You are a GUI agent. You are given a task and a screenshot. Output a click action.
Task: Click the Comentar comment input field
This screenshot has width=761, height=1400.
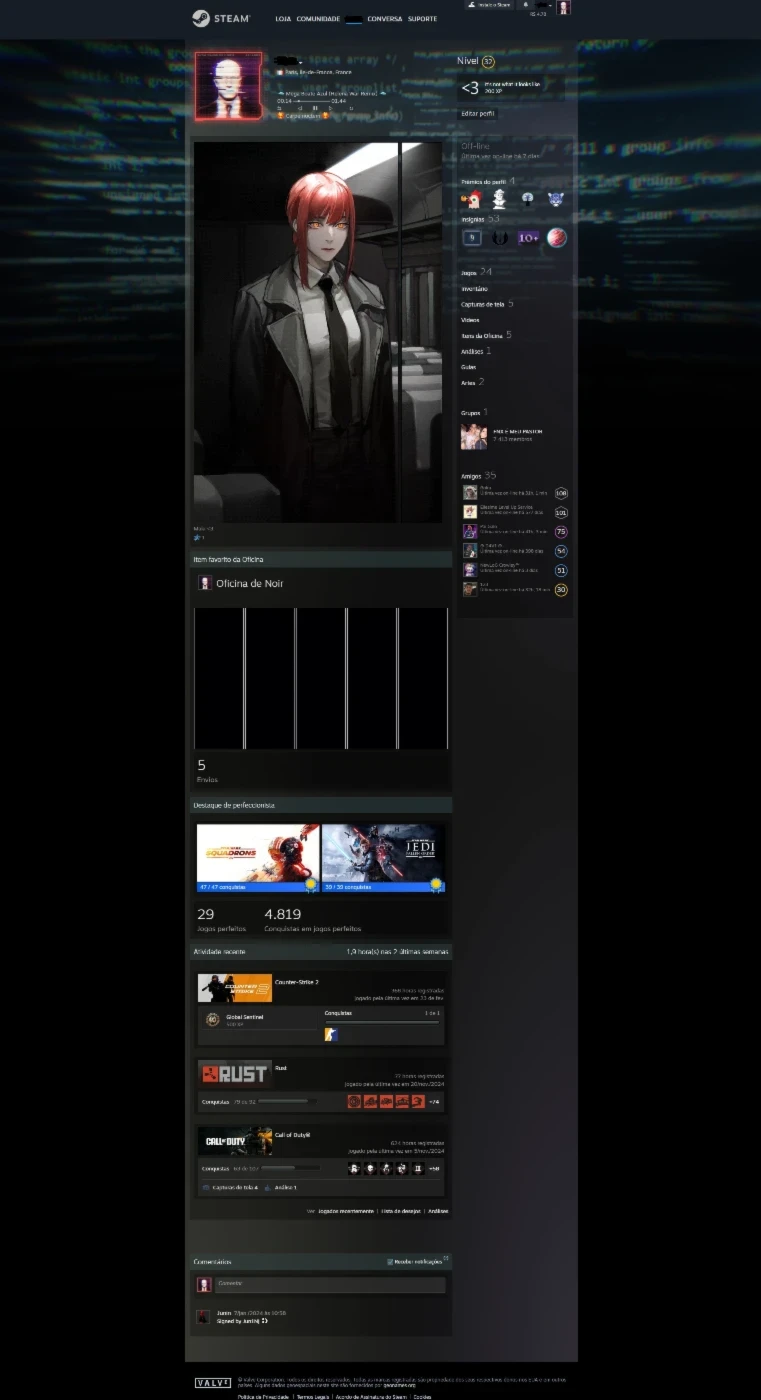click(330, 1284)
